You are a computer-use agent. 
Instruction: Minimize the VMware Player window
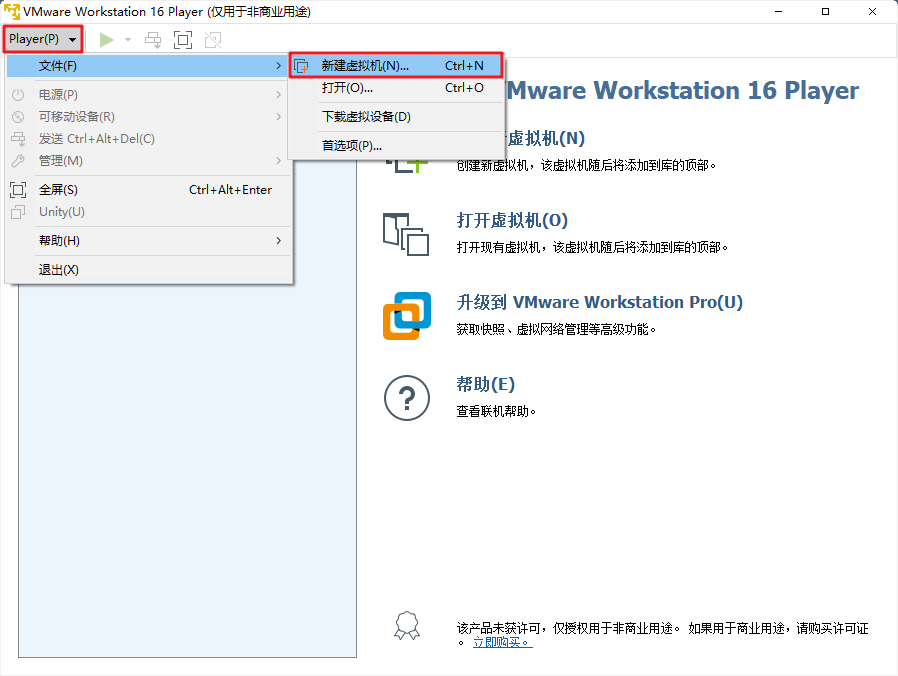[778, 11]
